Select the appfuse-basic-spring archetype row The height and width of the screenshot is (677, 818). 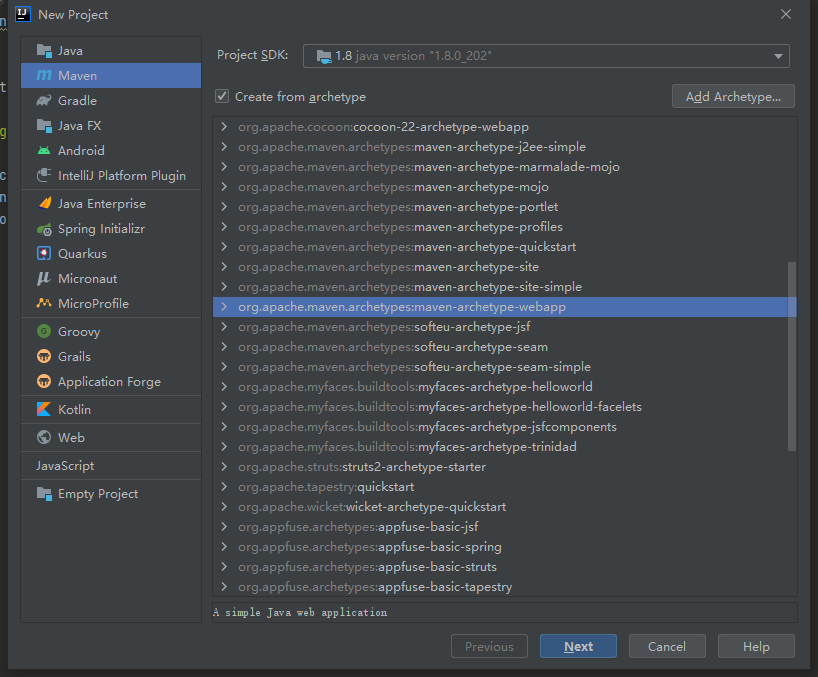[504, 547]
